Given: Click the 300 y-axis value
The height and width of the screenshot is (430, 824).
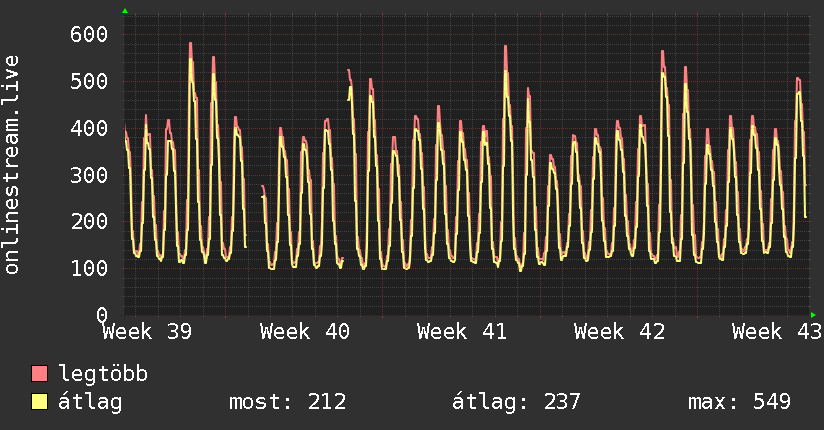Looking at the screenshot, I should 89,175.
